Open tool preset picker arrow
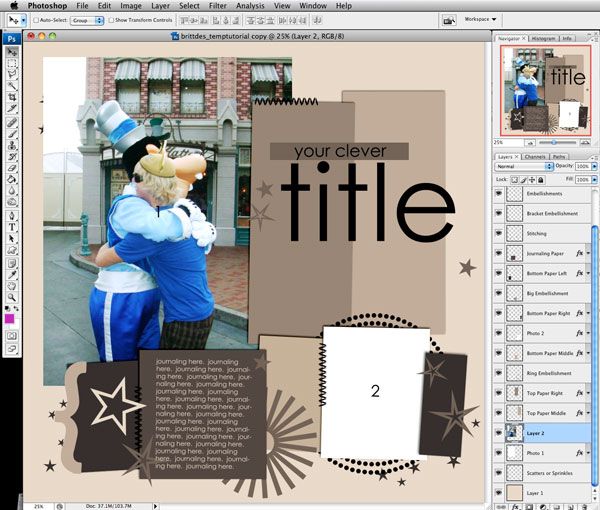Image resolution: width=600 pixels, height=510 pixels. click(23, 20)
